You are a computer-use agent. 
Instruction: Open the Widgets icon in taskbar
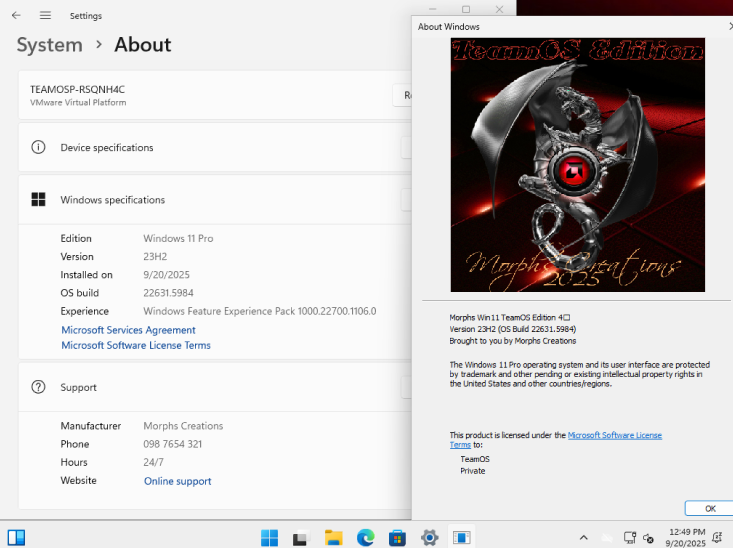(x=16, y=537)
